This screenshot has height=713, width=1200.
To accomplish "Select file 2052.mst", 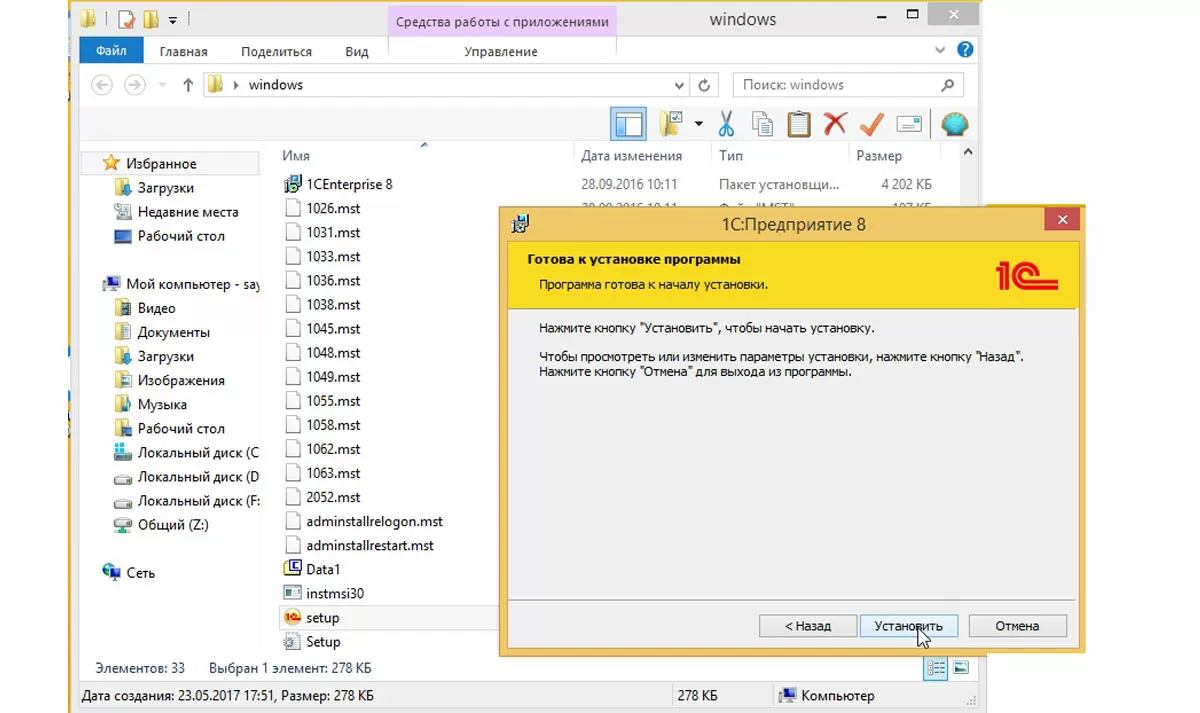I will [x=334, y=497].
